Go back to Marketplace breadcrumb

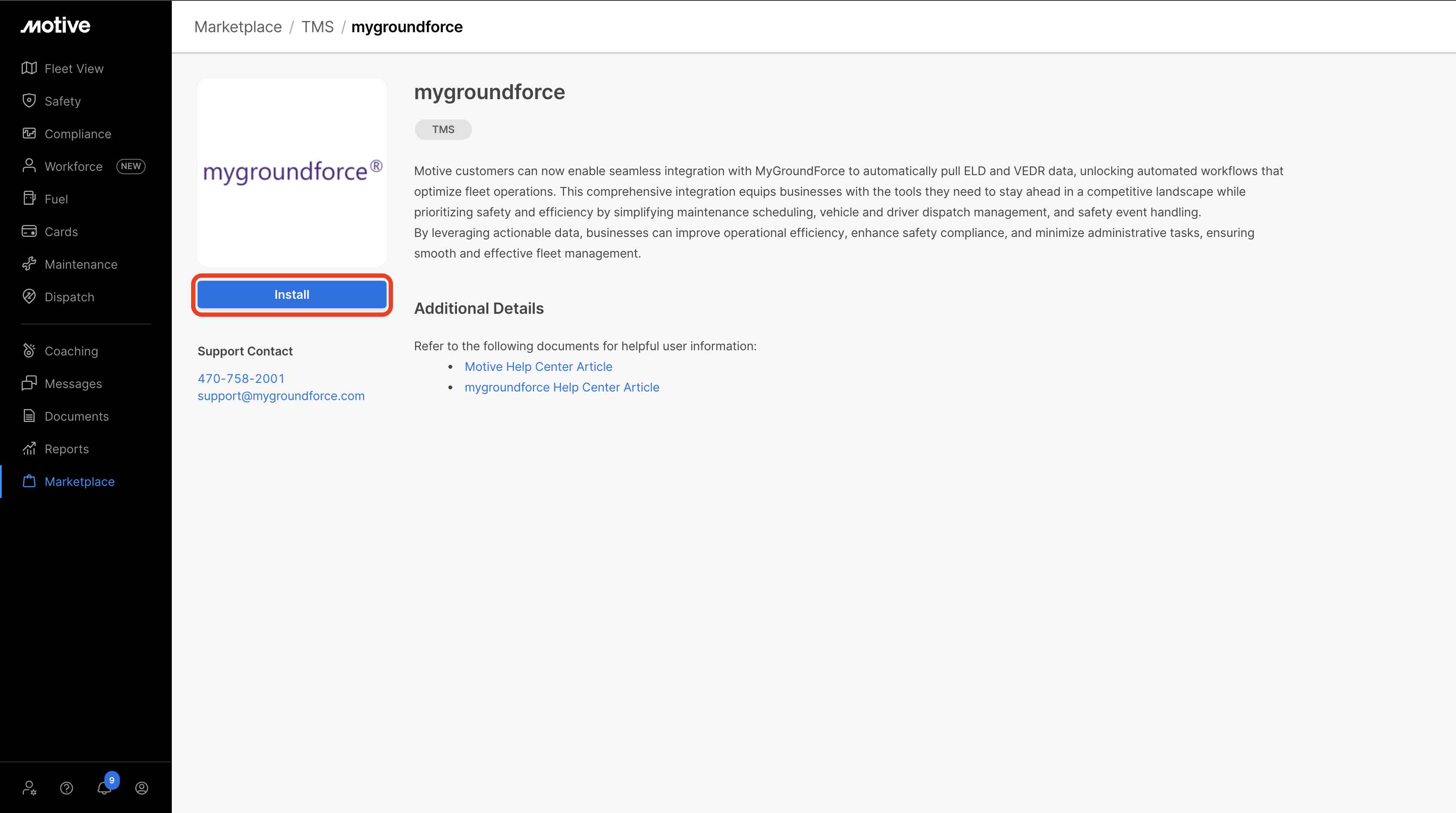coord(238,27)
